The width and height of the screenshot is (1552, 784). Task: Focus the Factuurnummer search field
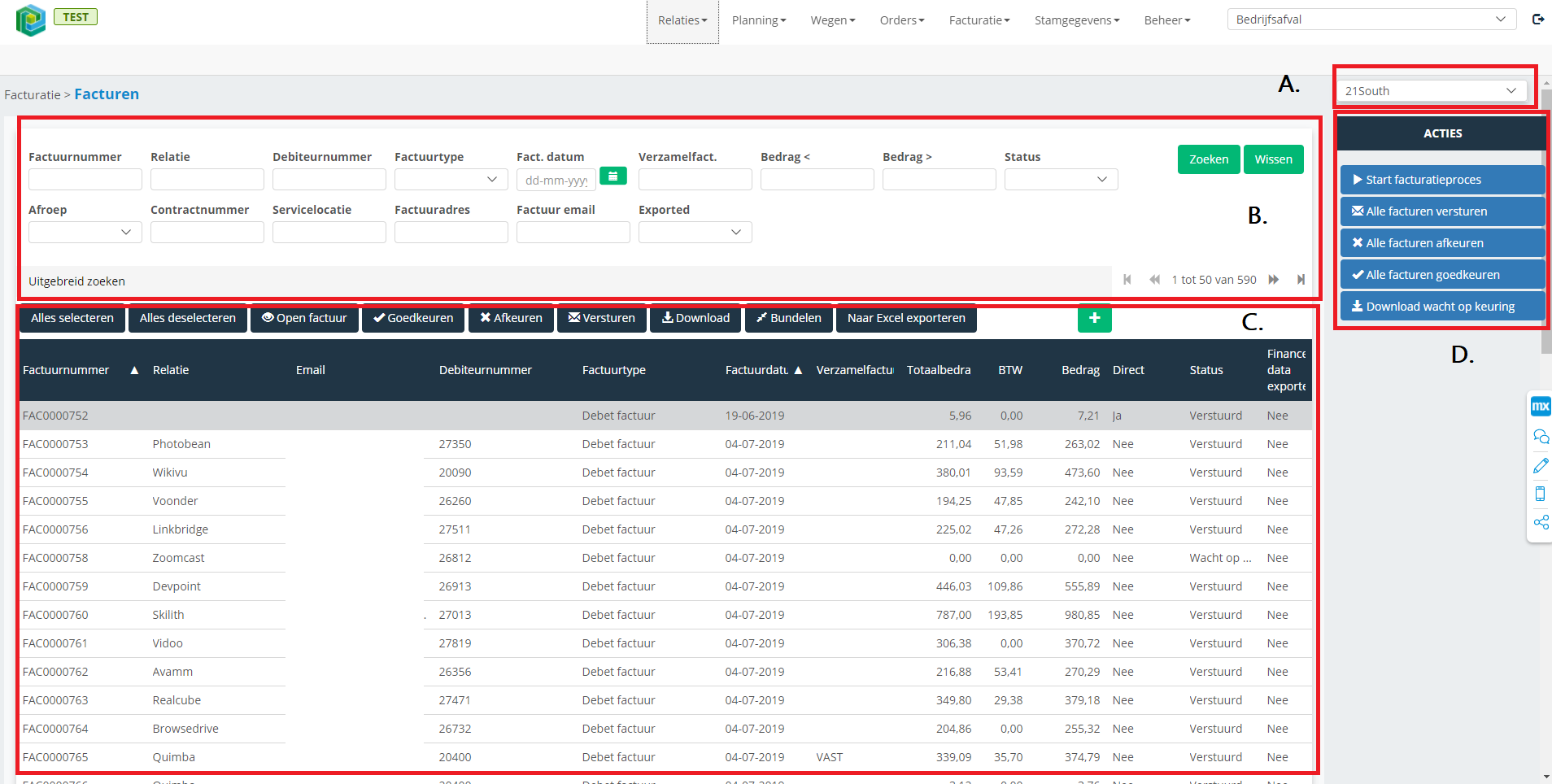click(85, 179)
